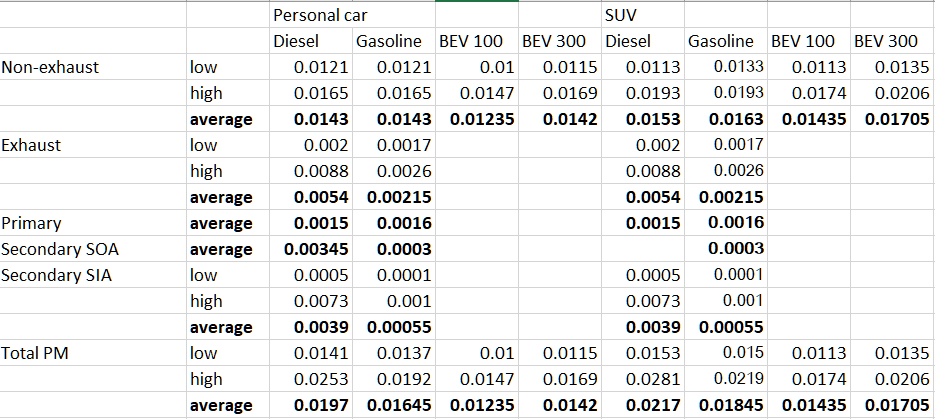Image resolution: width=935 pixels, height=419 pixels.
Task: Select the Total PM low value 0.0141
Action: 321,353
